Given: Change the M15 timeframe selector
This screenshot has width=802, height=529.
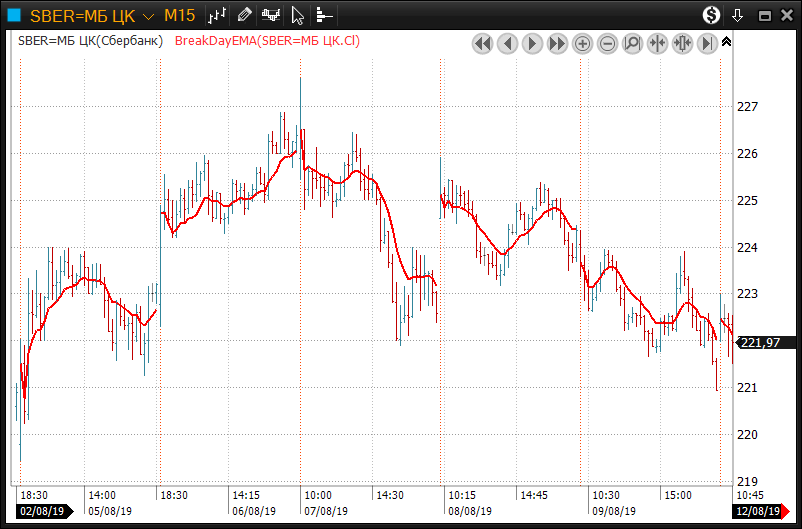Looking at the screenshot, I should point(180,16).
